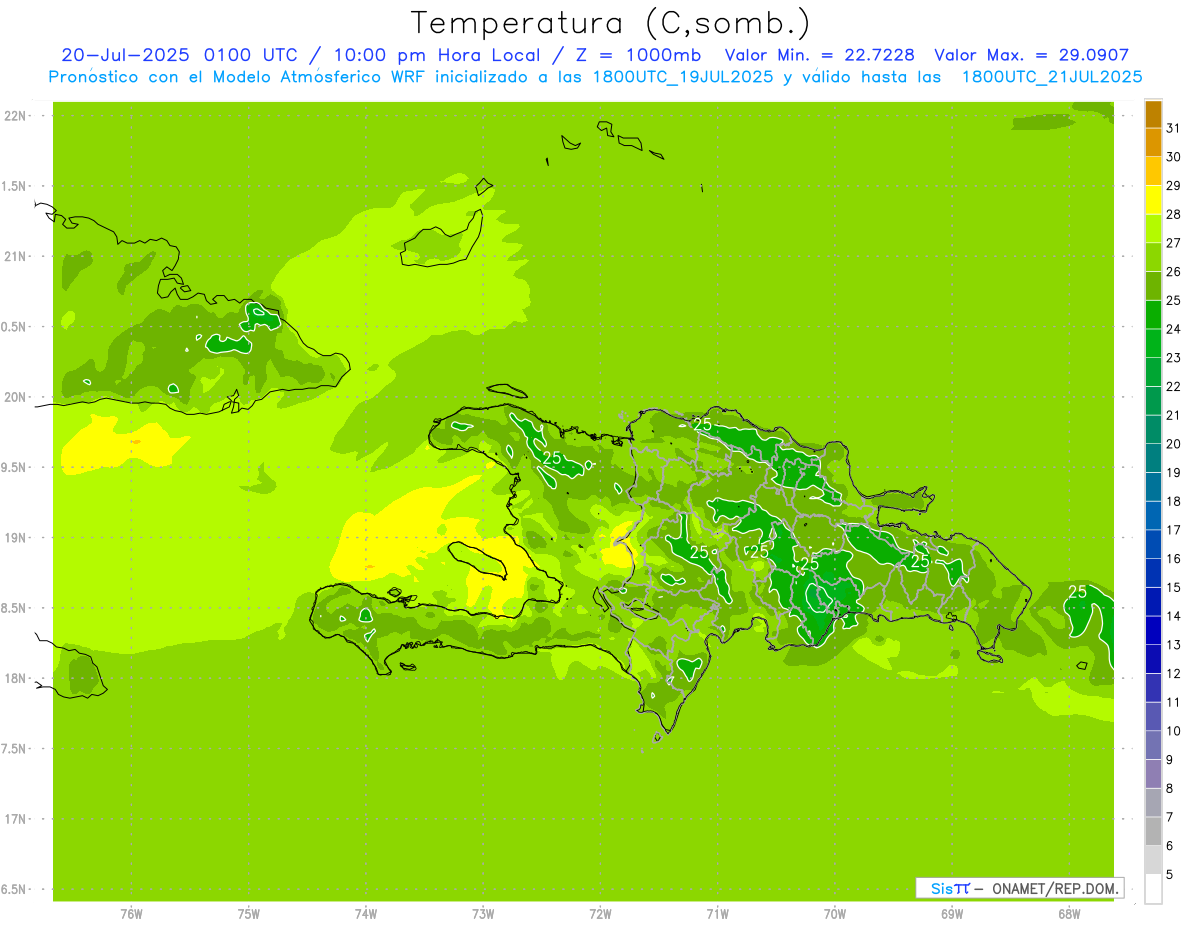Pick the 24–25 green colorbar swatch
1200x927 pixels.
[1153, 314]
